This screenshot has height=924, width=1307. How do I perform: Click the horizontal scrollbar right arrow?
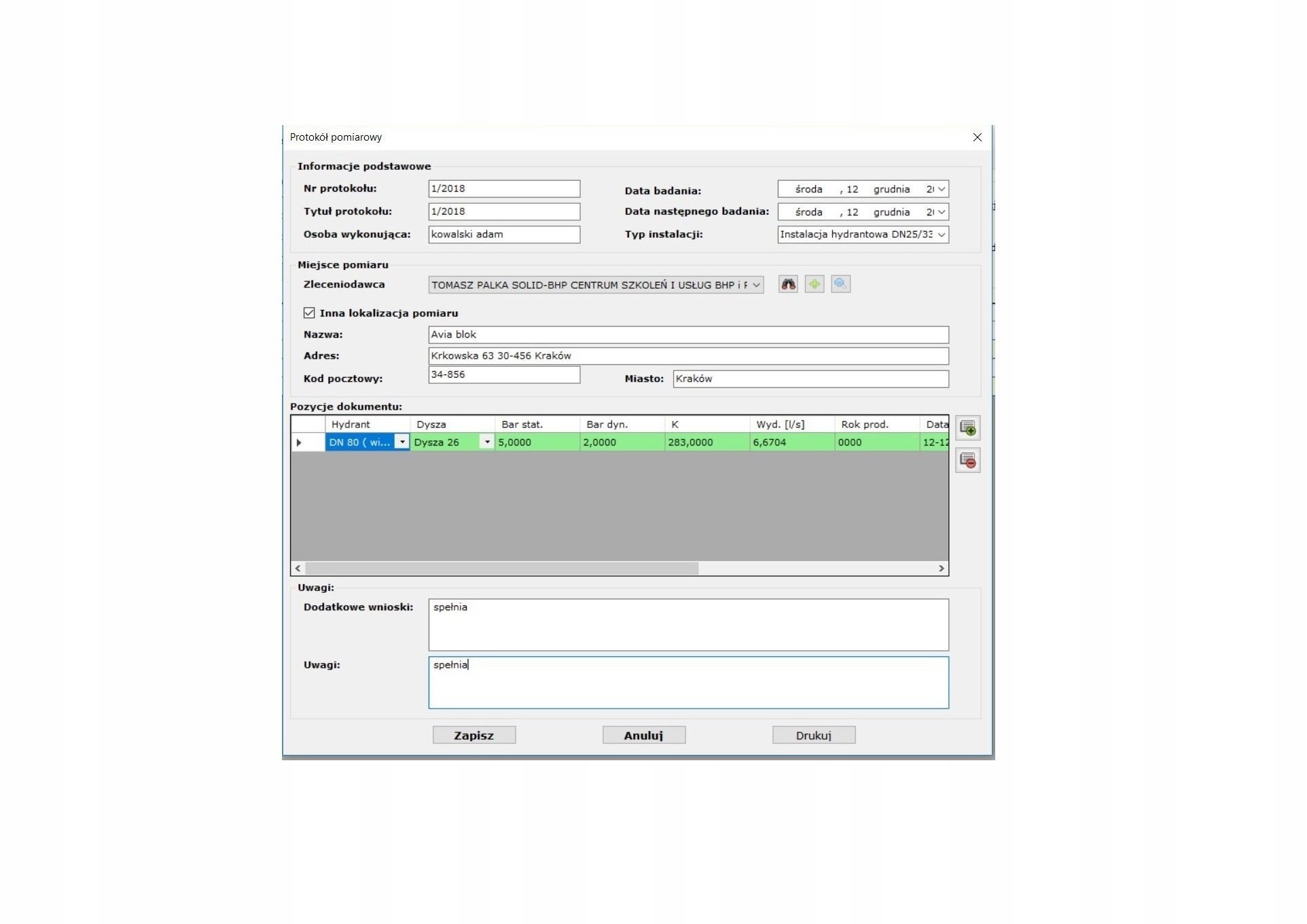pyautogui.click(x=941, y=569)
